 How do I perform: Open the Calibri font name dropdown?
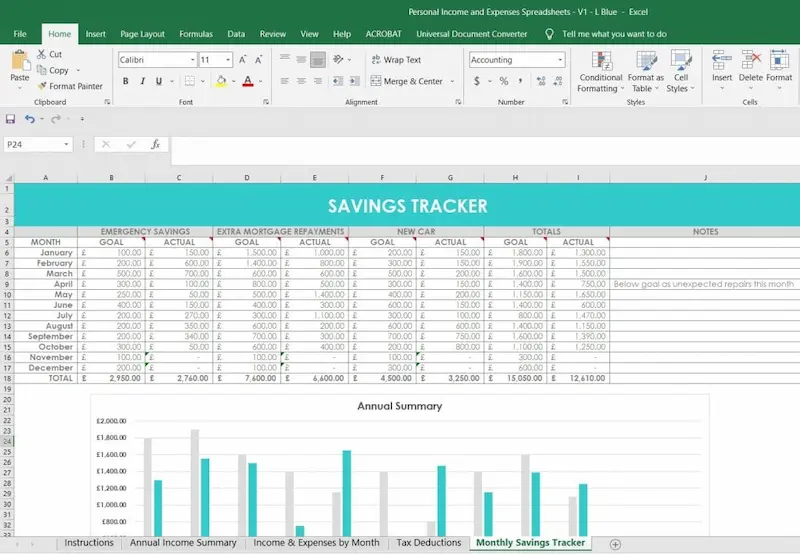click(x=192, y=60)
